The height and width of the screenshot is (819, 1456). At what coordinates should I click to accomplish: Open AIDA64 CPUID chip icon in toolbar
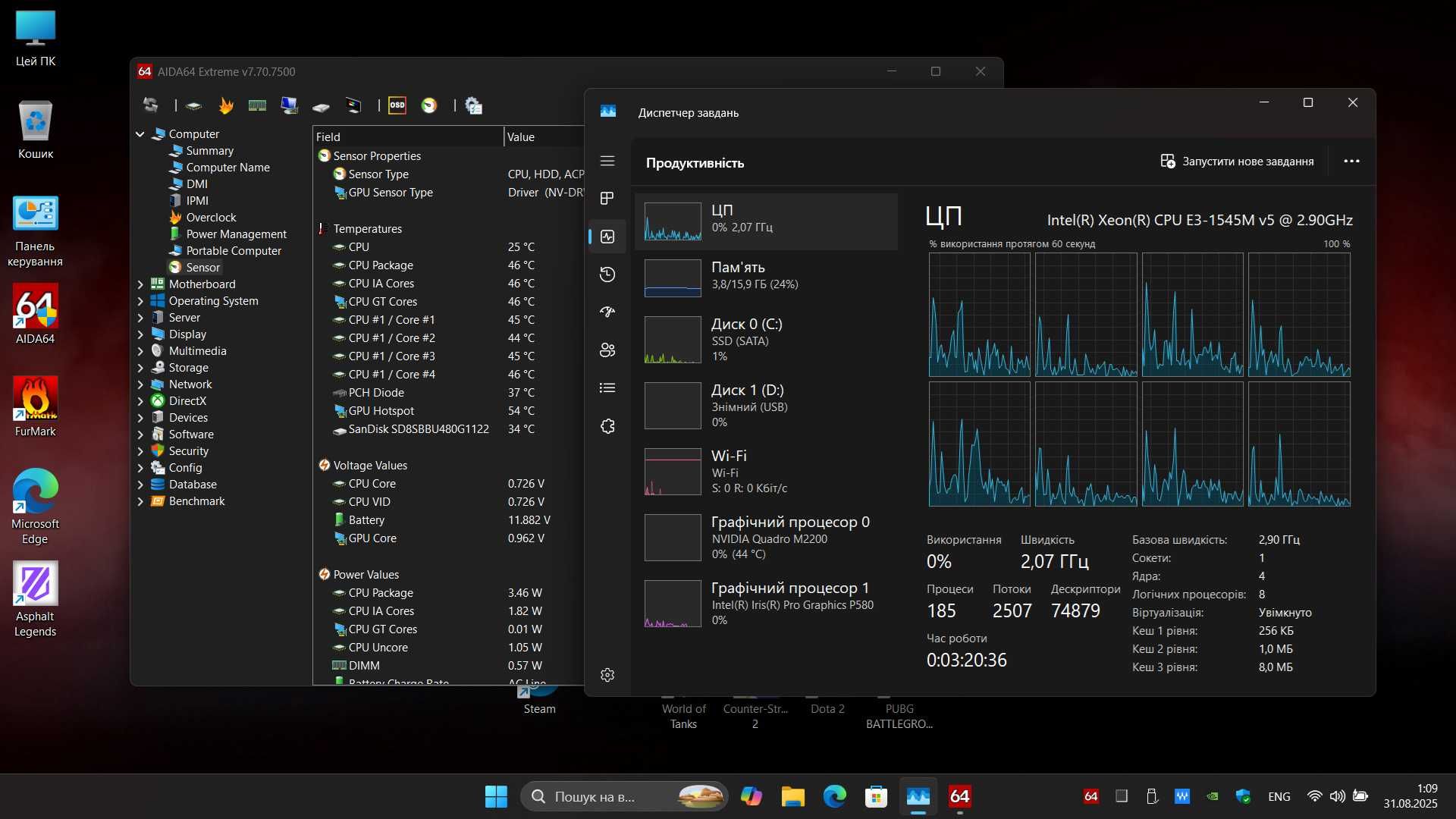(x=194, y=105)
